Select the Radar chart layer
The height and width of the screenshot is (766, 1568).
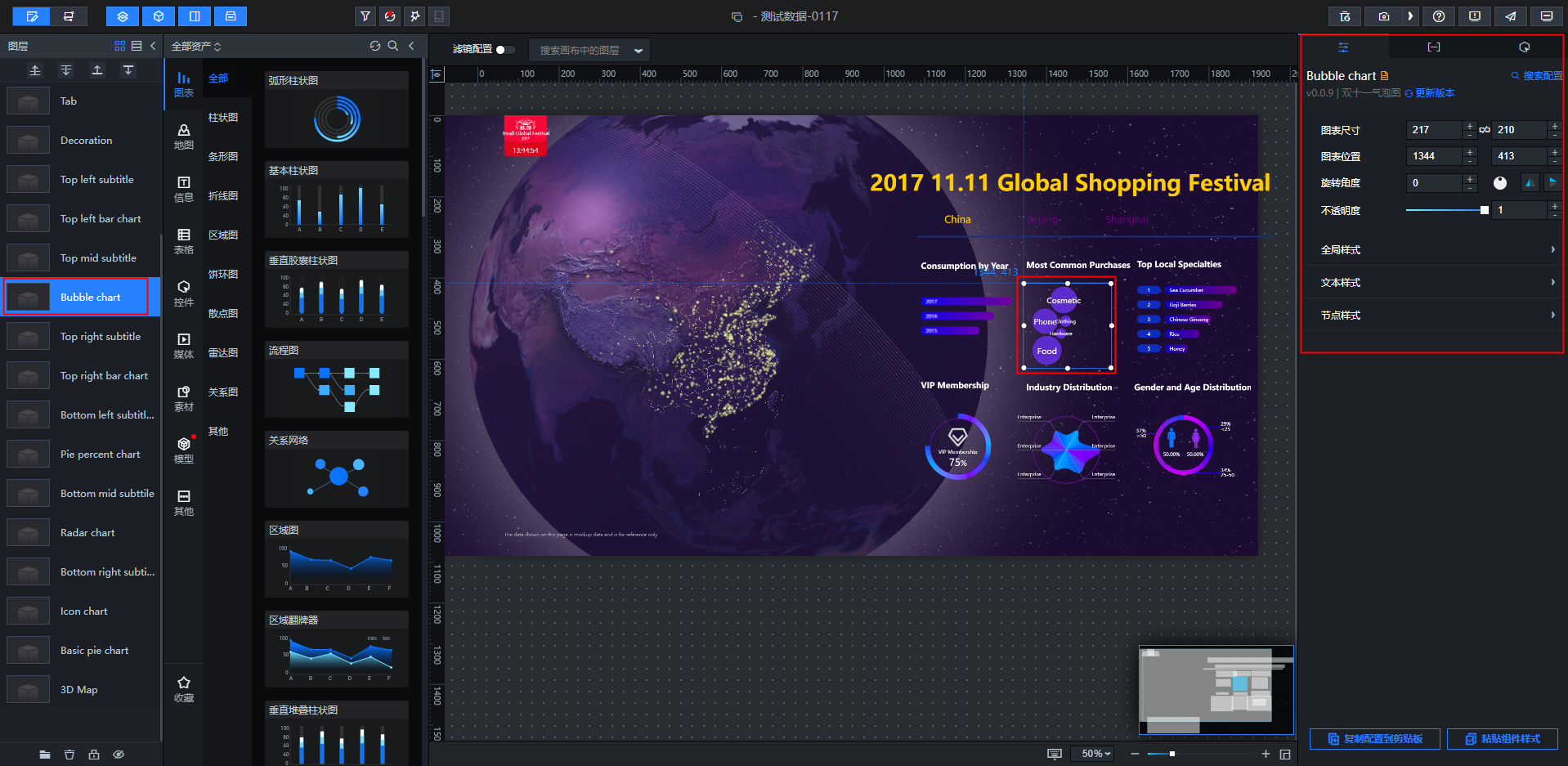pyautogui.click(x=80, y=532)
